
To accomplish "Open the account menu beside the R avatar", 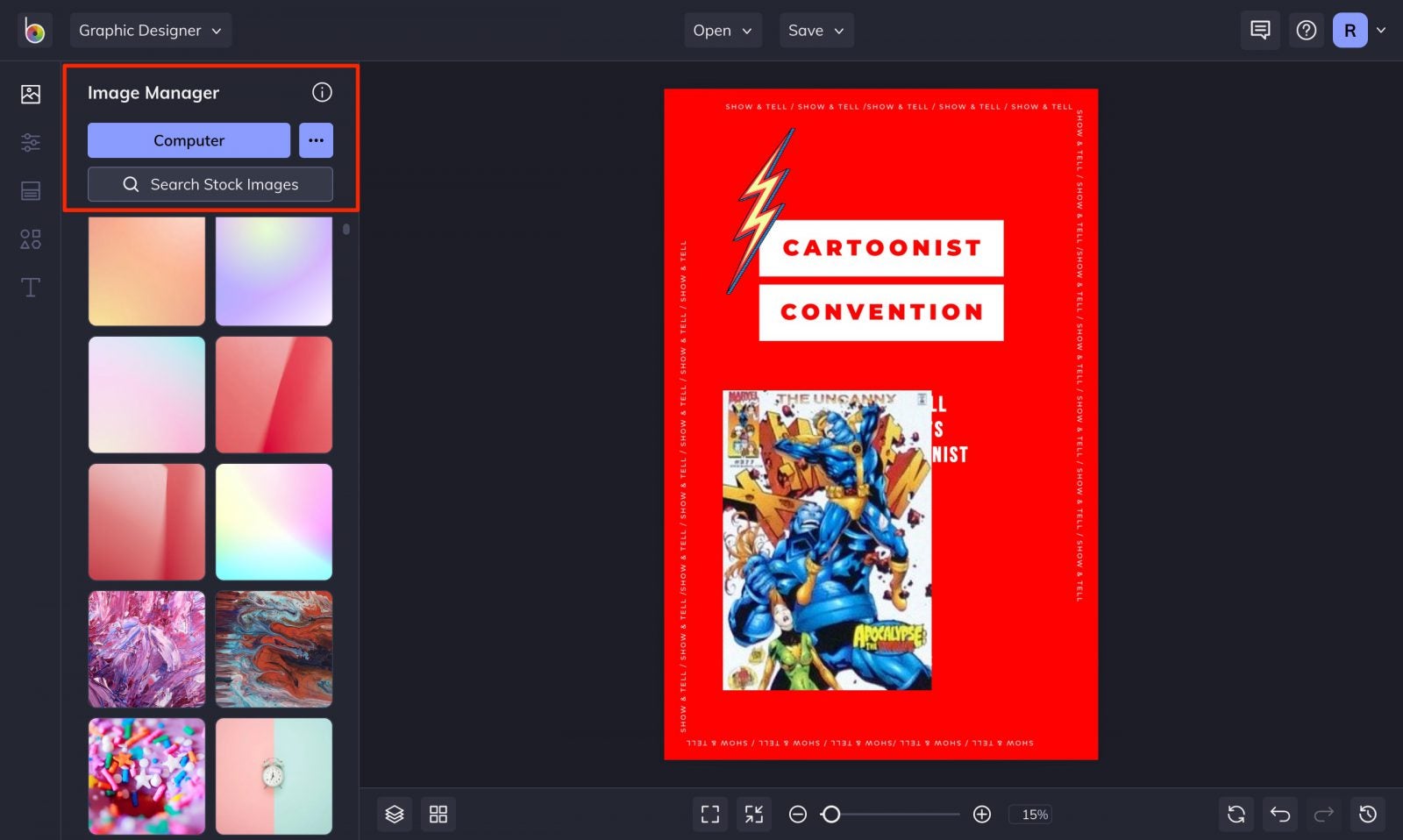I will [1381, 30].
